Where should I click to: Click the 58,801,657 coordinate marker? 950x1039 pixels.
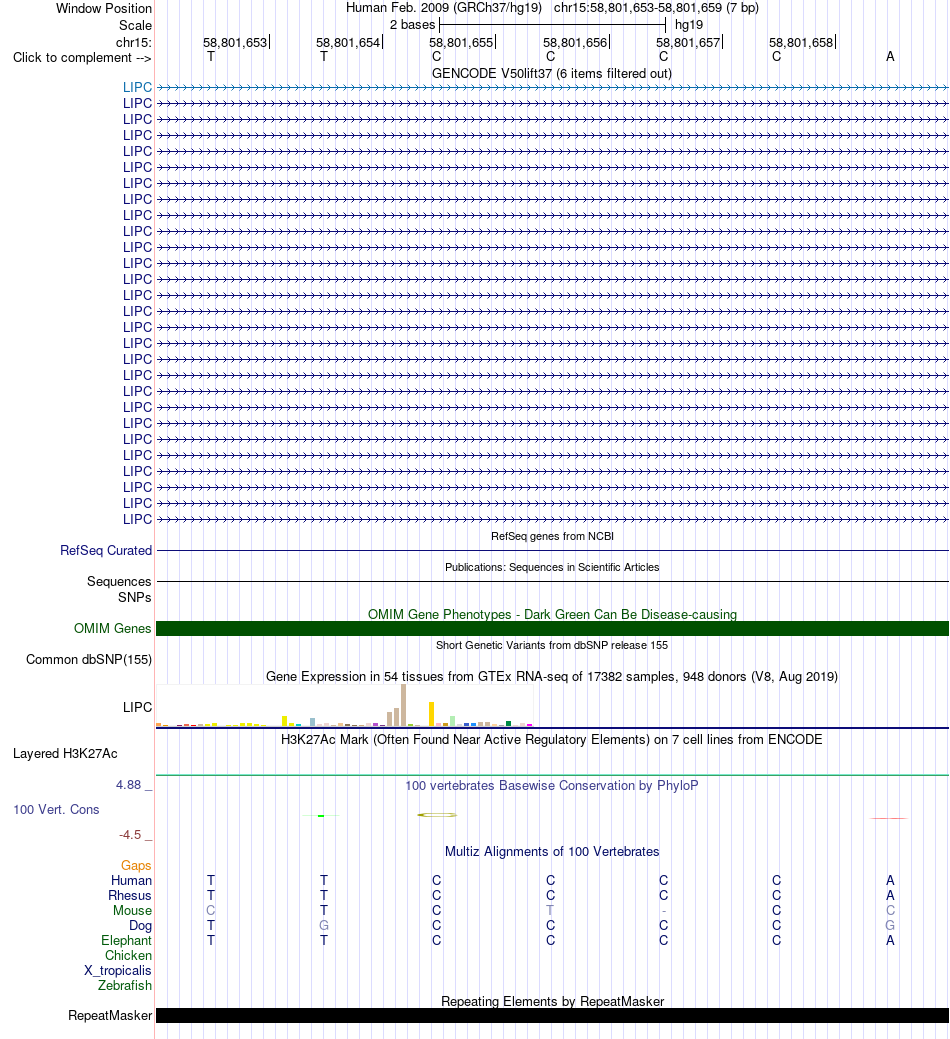[689, 42]
